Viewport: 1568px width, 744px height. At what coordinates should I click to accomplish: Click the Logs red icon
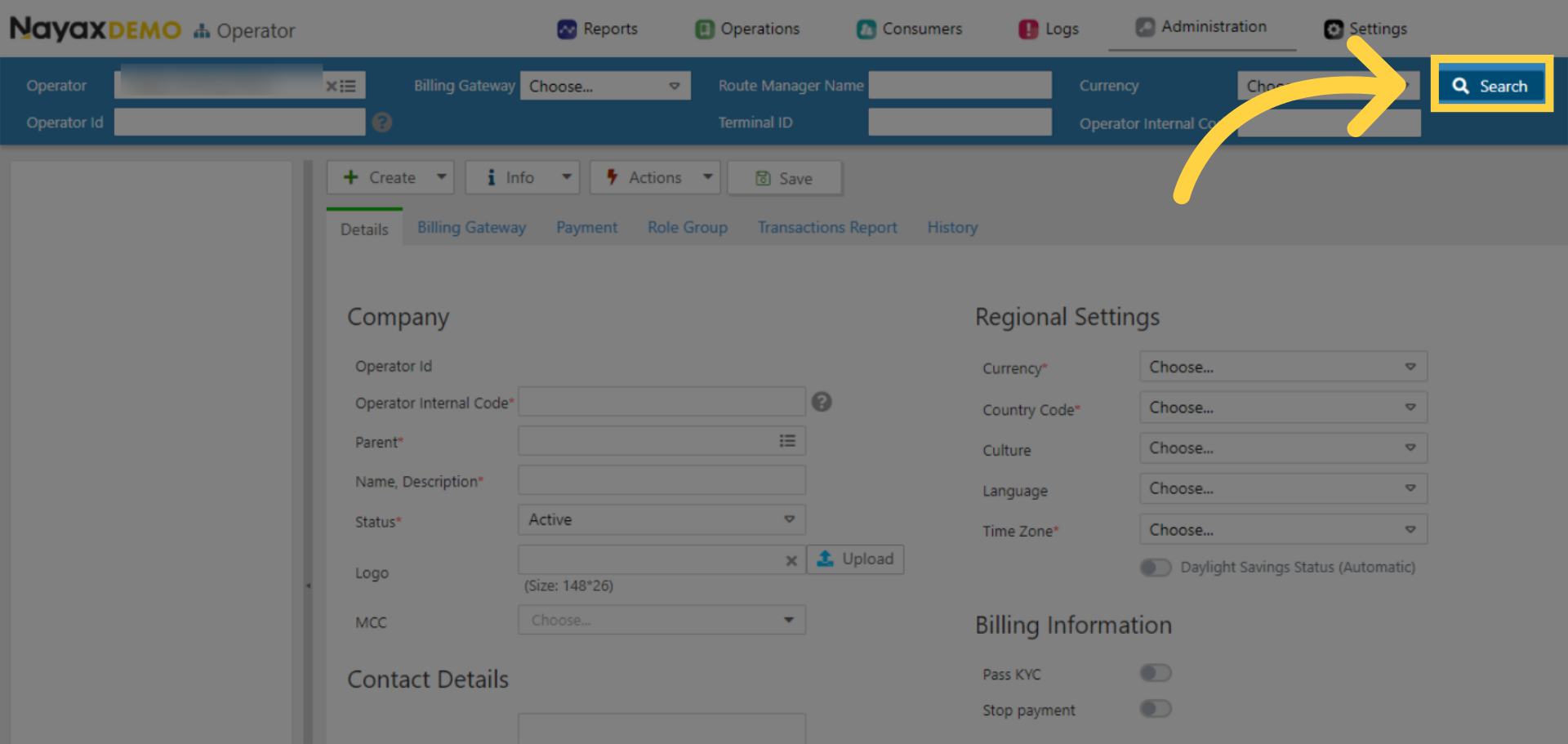(1028, 29)
